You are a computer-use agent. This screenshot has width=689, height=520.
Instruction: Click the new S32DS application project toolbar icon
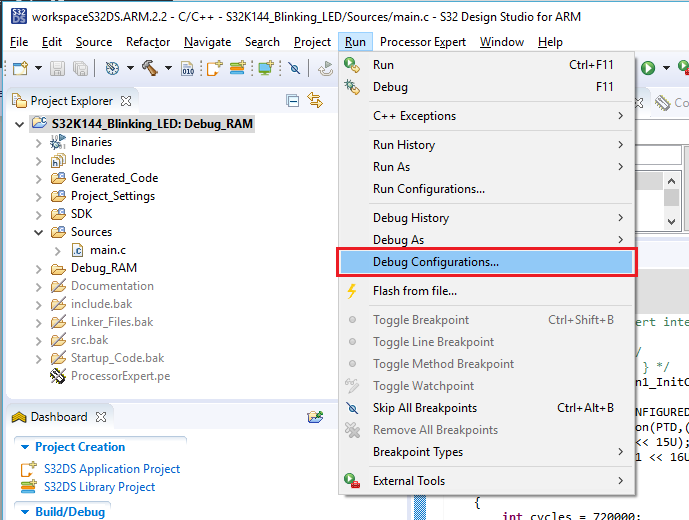[x=214, y=68]
